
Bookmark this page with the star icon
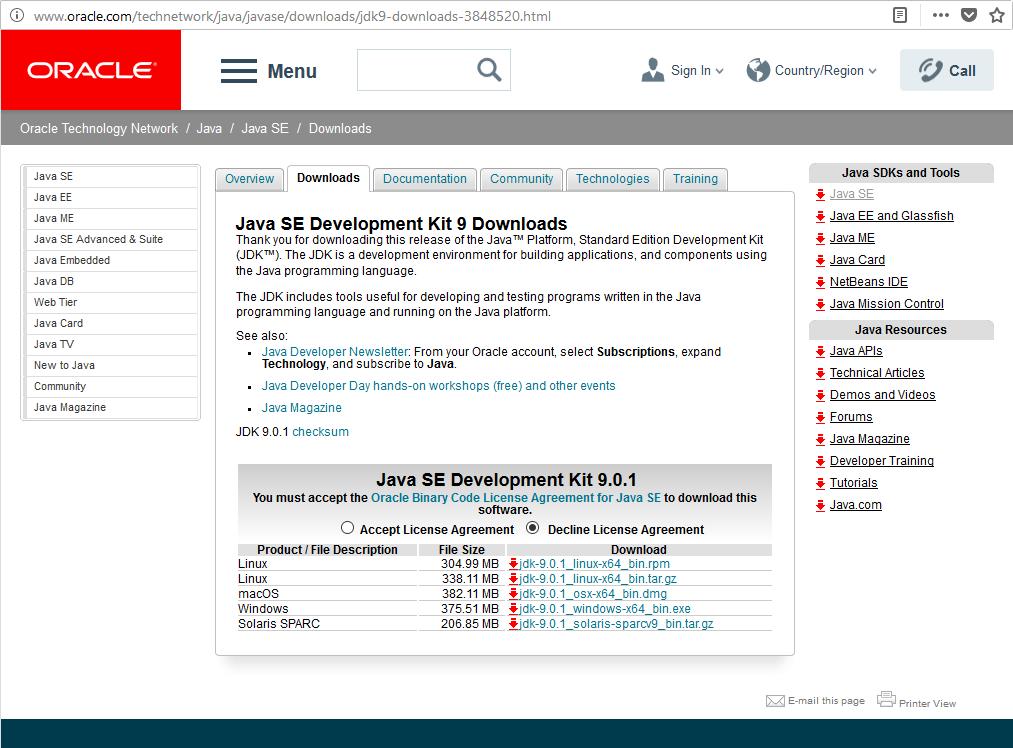[997, 15]
